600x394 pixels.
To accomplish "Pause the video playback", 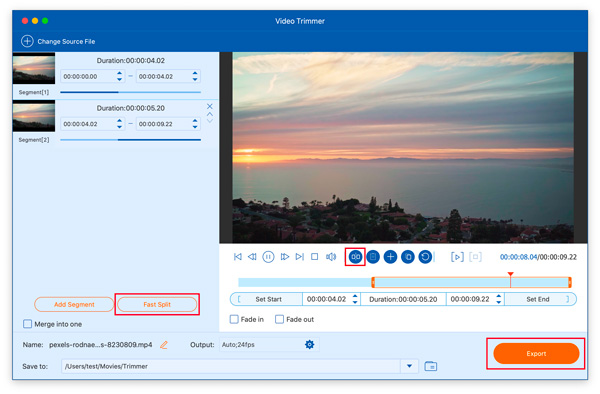I will coord(268,257).
